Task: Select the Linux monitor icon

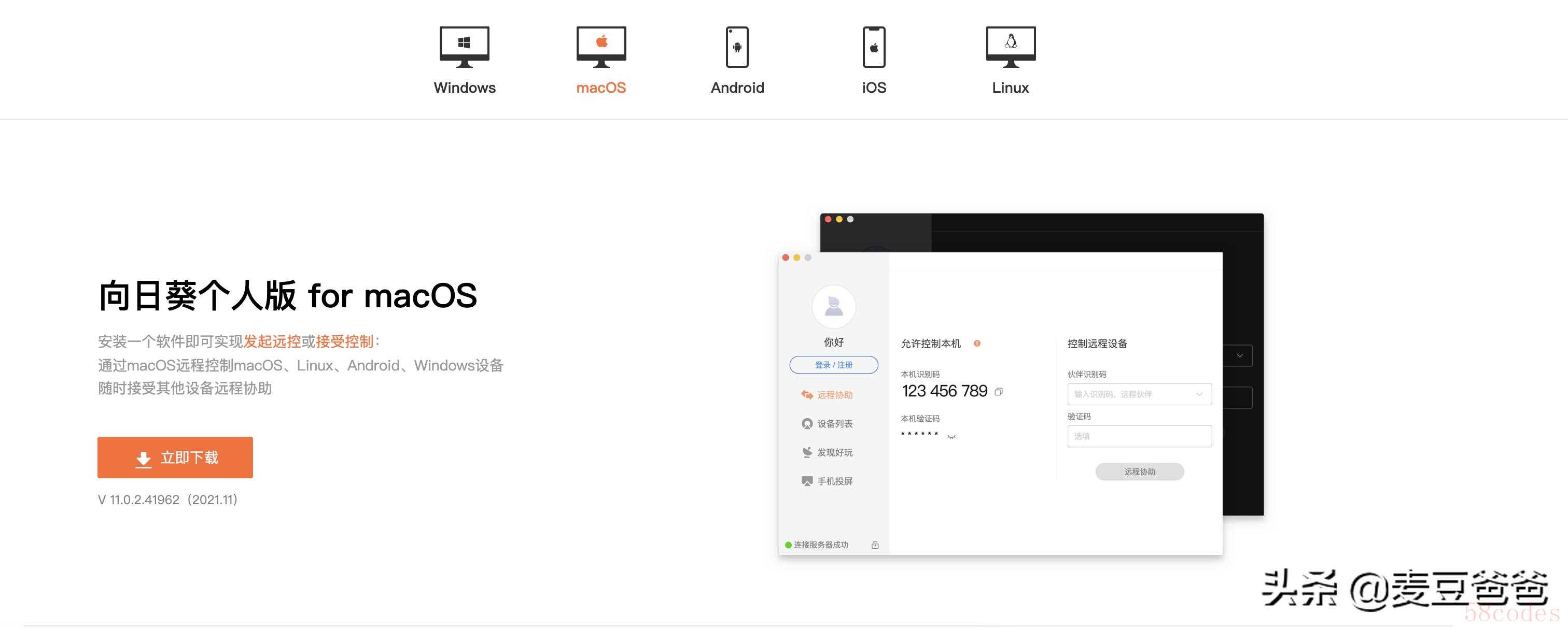Action: [x=1011, y=47]
